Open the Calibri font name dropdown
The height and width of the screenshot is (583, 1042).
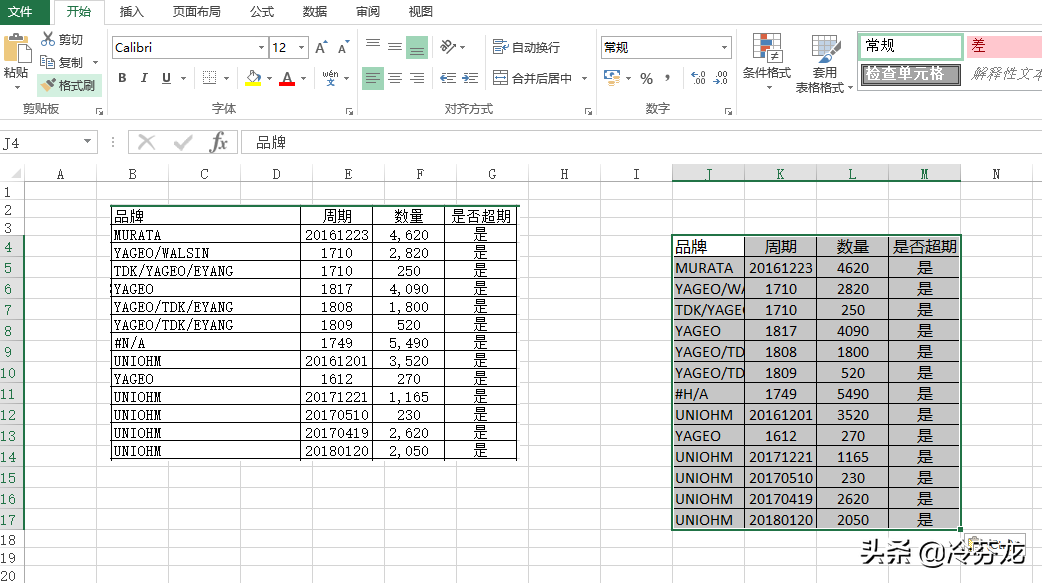tap(261, 47)
